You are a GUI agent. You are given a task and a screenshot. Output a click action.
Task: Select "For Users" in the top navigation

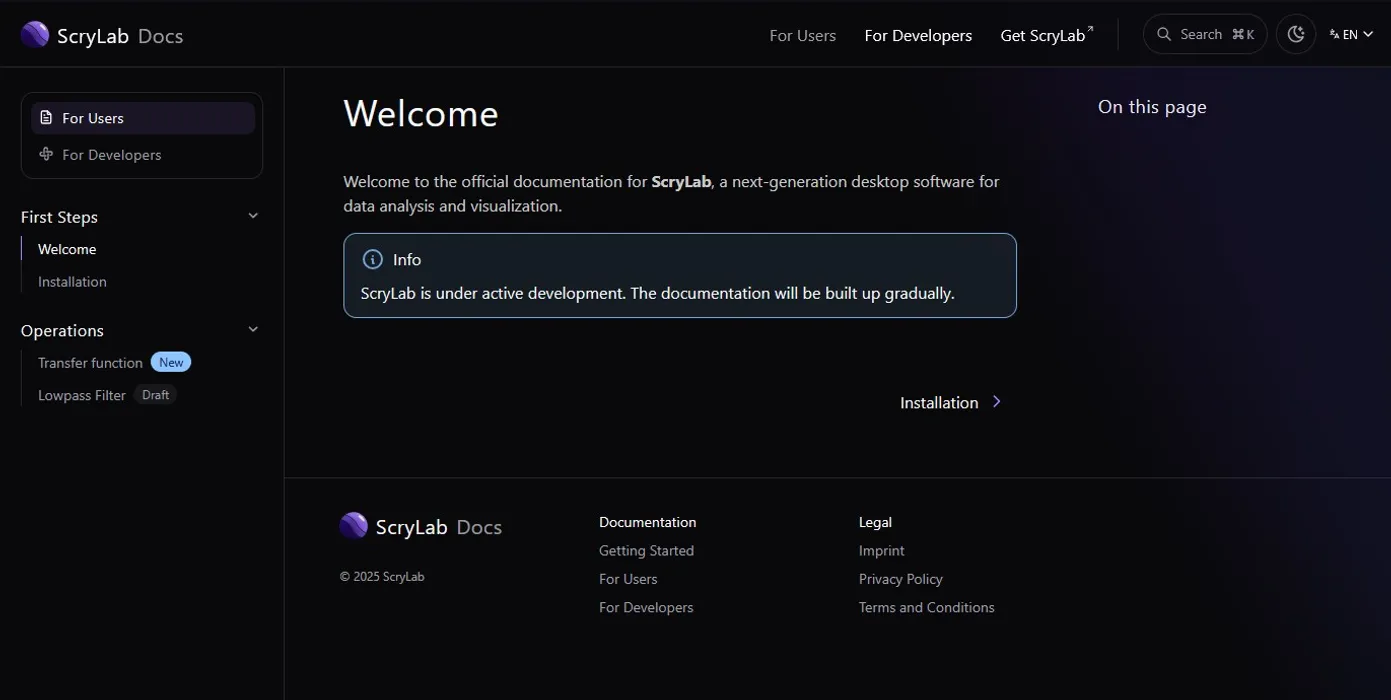click(802, 34)
